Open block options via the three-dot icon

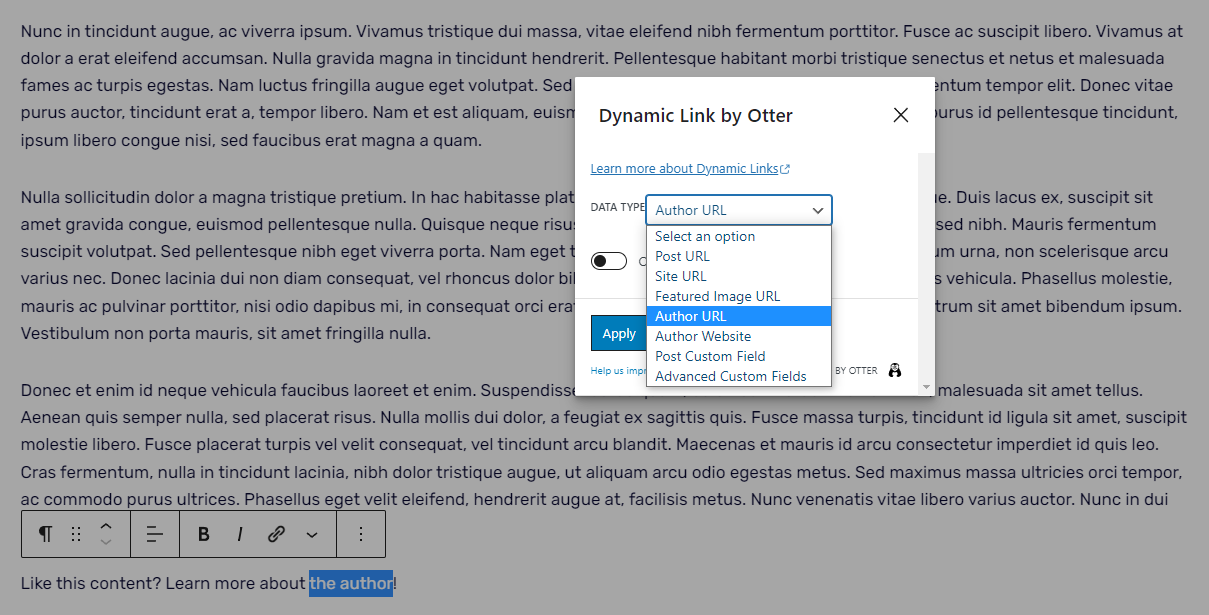tap(361, 534)
